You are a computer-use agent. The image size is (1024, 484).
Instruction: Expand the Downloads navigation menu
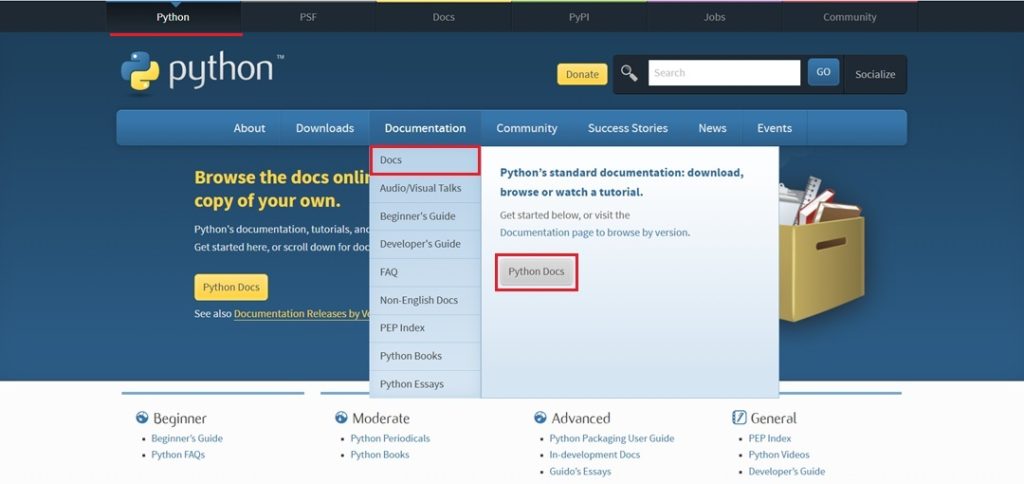click(325, 128)
